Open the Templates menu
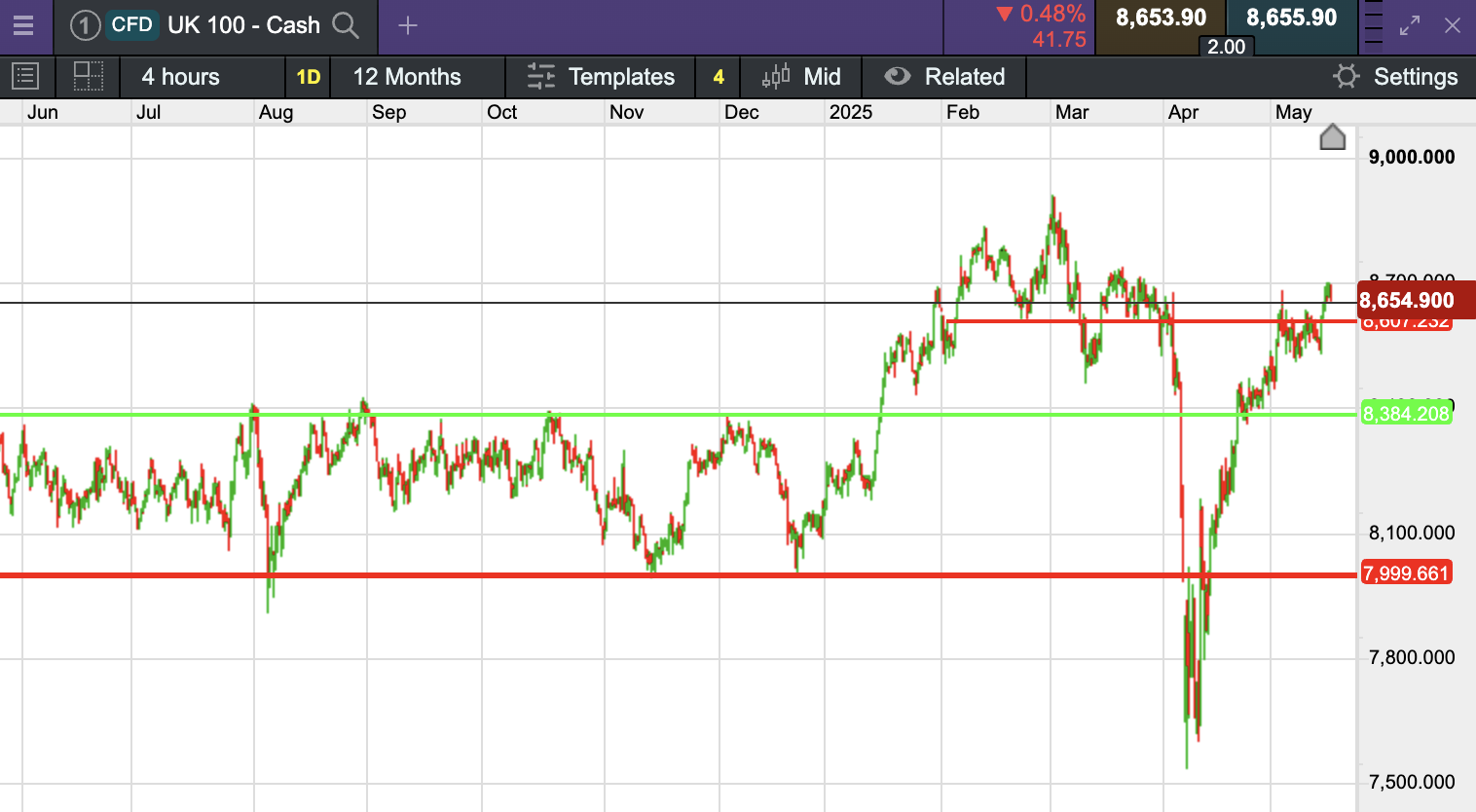 [601, 77]
